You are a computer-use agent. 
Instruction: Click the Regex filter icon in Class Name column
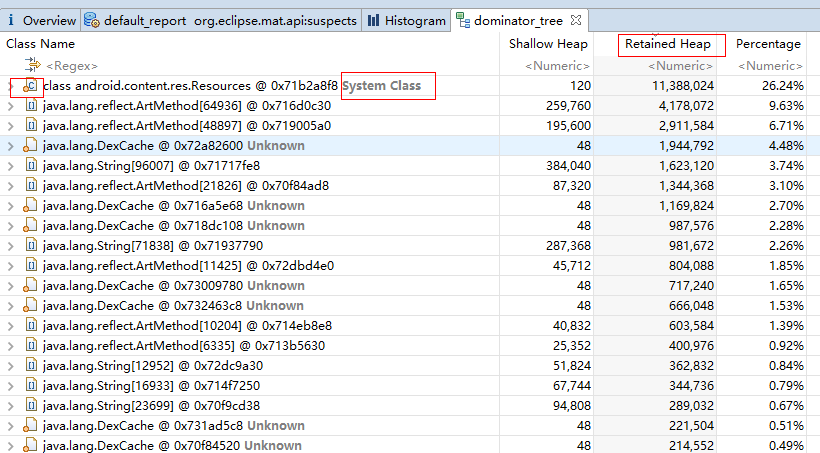point(31,65)
